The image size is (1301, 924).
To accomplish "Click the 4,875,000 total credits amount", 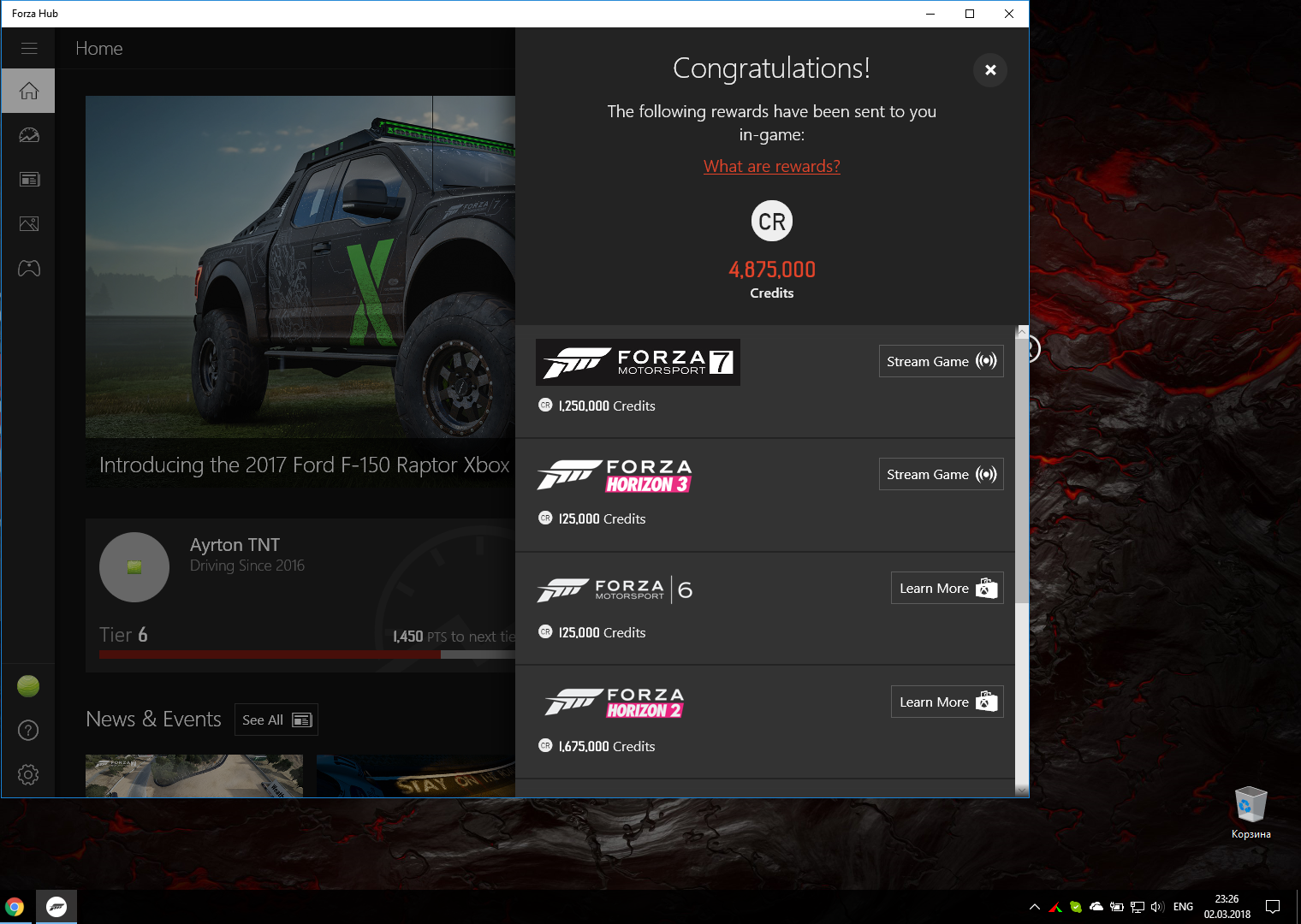I will pos(772,269).
